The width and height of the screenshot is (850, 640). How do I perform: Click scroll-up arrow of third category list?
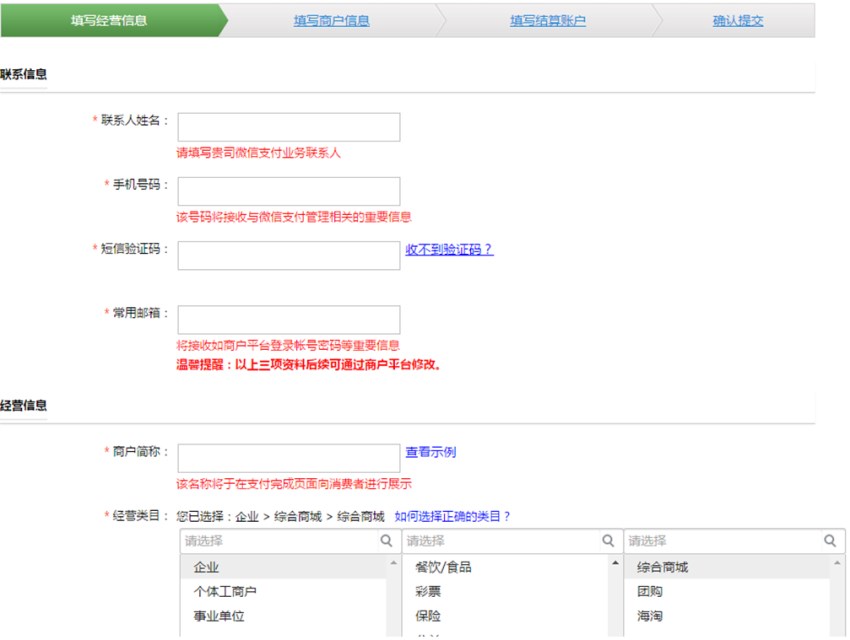[x=837, y=563]
